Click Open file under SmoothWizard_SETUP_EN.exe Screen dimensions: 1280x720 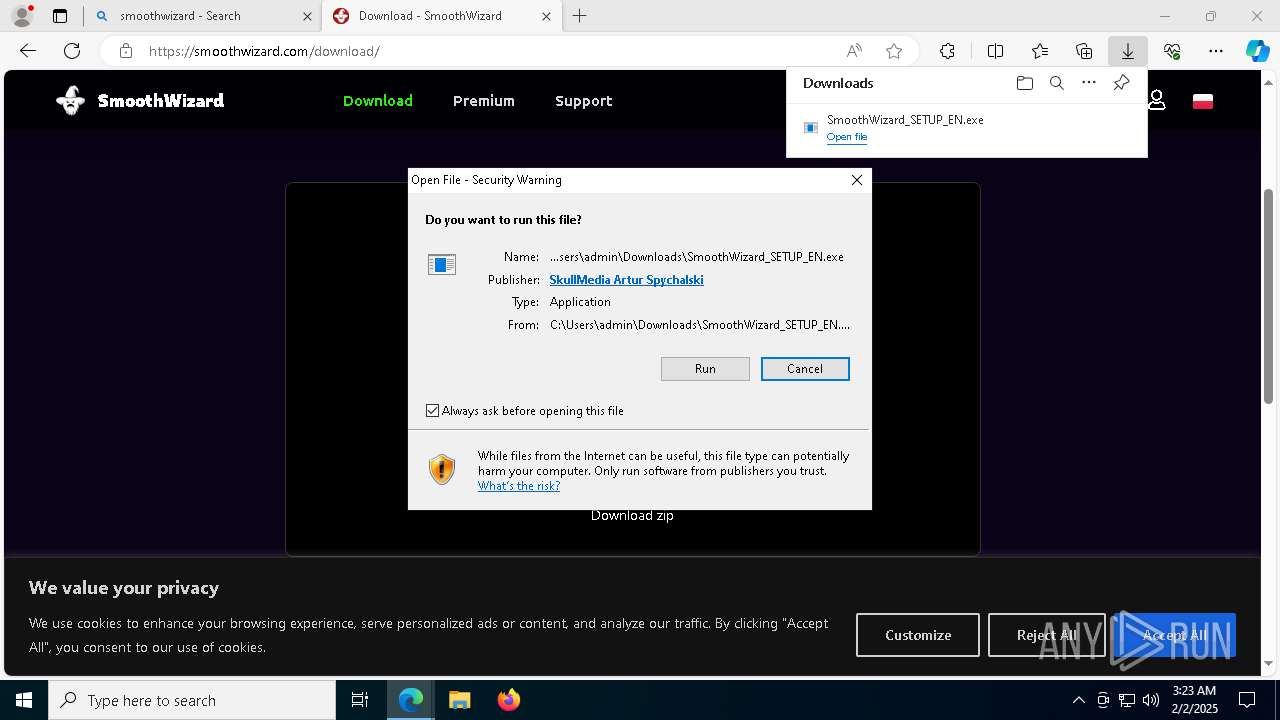coord(847,137)
